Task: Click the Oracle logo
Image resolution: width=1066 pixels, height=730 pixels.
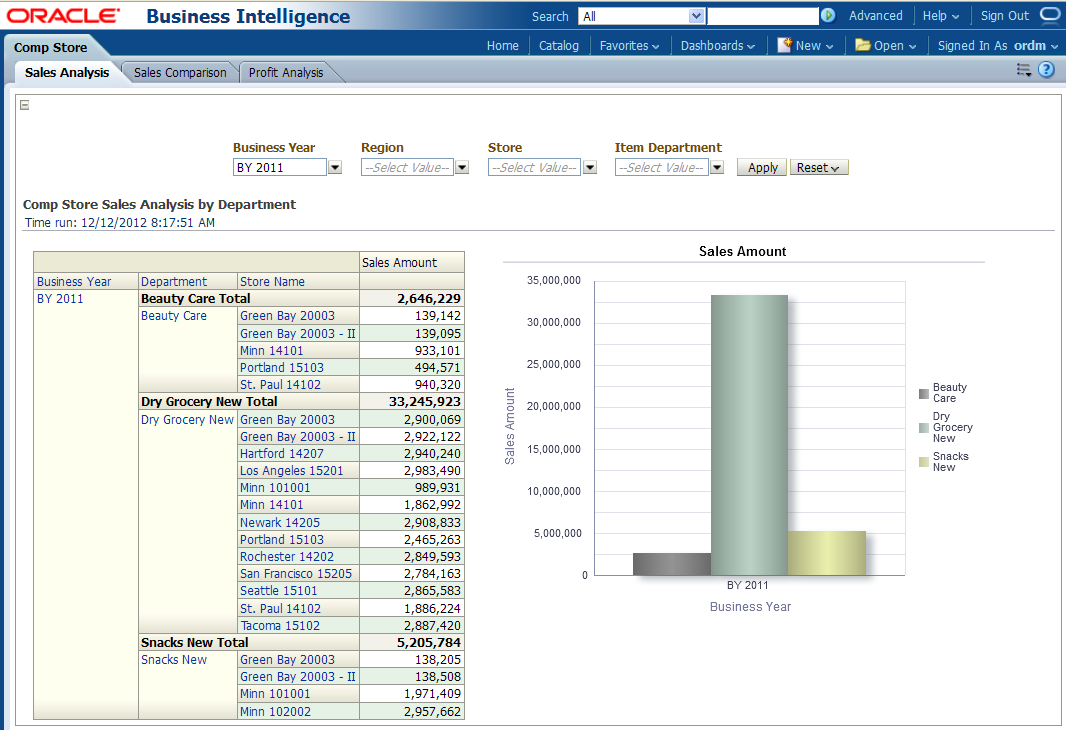Action: (x=63, y=16)
